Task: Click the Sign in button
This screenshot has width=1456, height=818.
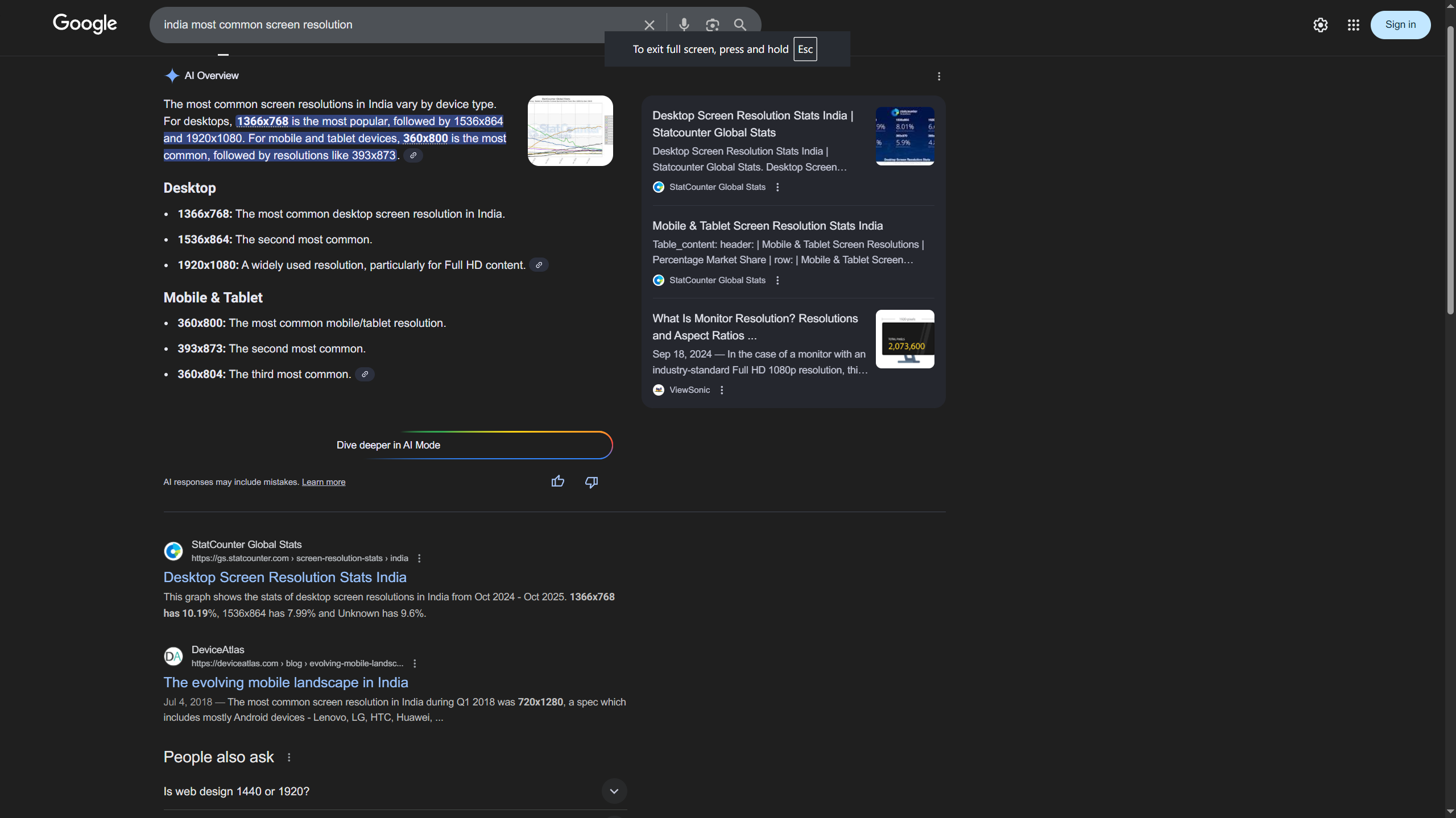Action: [x=1400, y=25]
